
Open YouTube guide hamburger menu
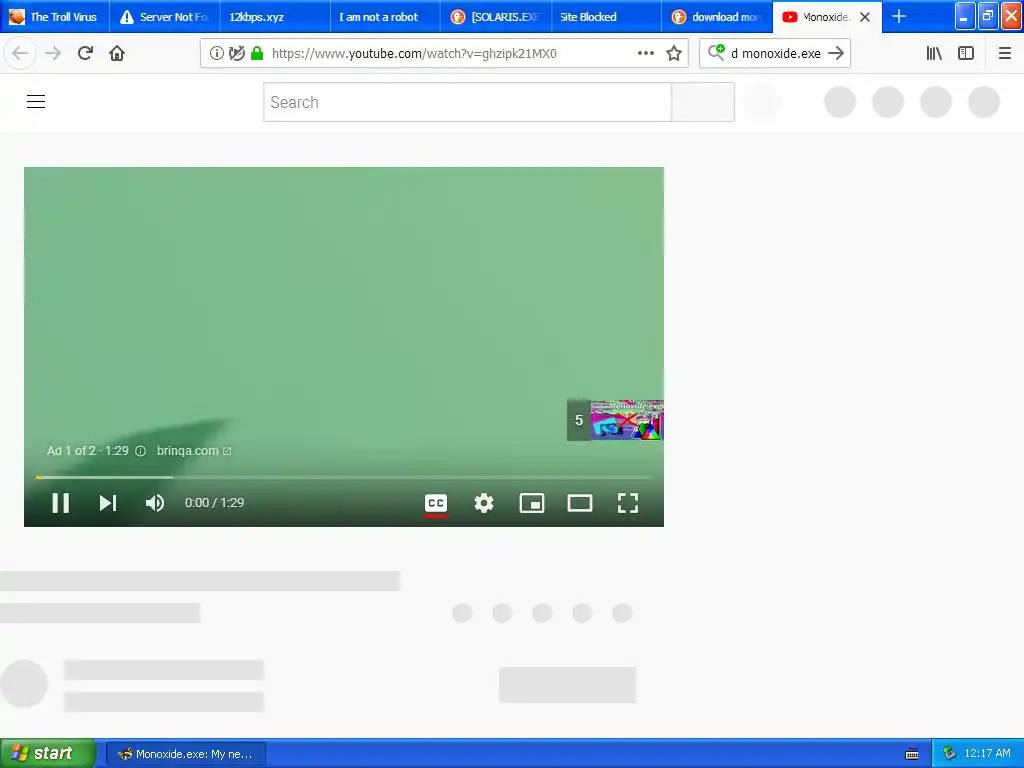pos(36,102)
